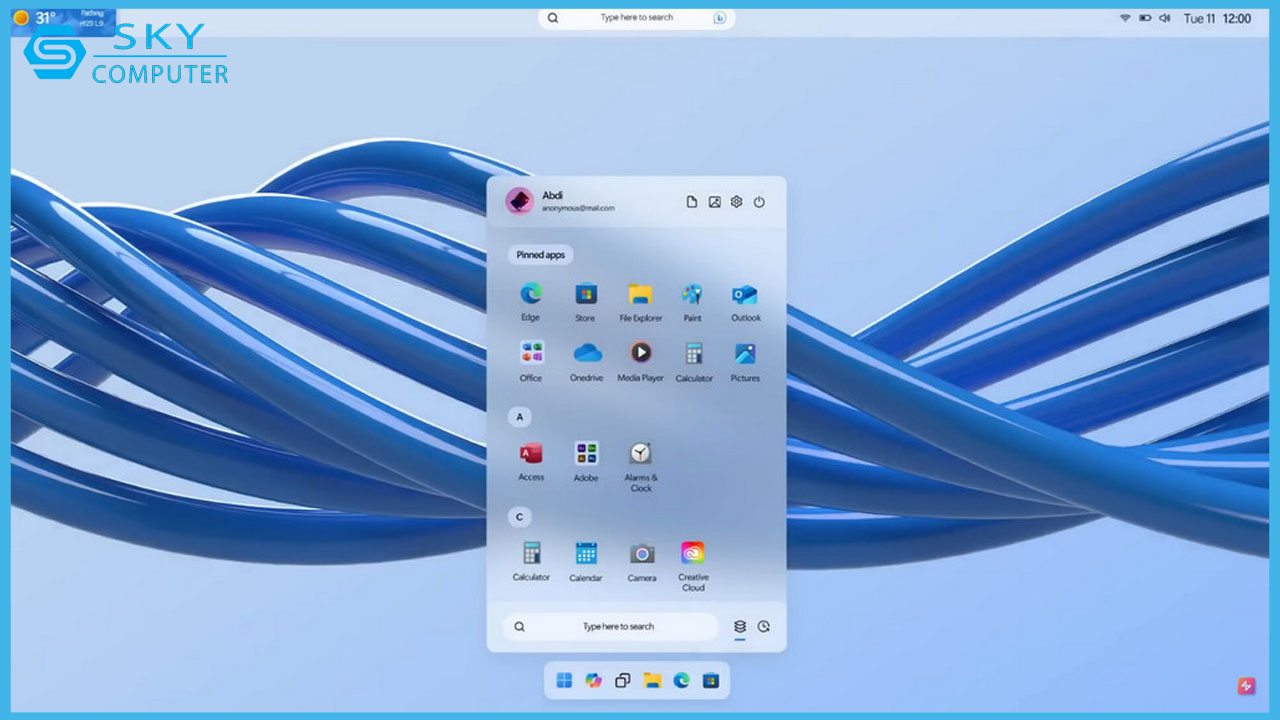Image resolution: width=1280 pixels, height=720 pixels.
Task: Open Media Player from pinned apps
Action: [640, 356]
